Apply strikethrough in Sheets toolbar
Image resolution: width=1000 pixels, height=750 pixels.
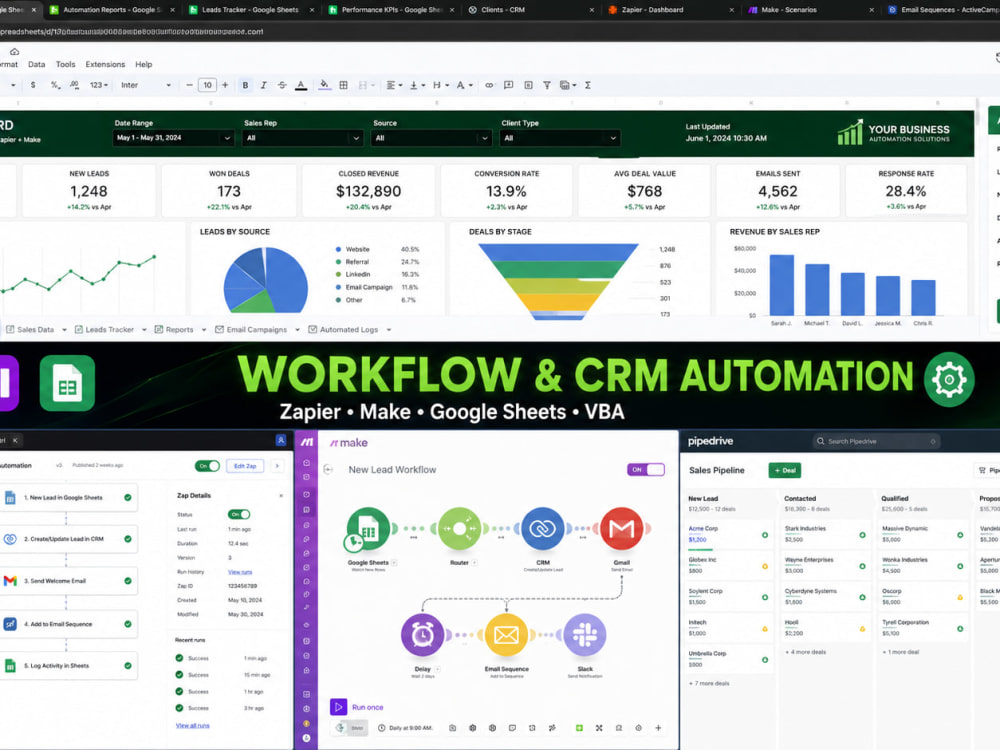click(282, 85)
